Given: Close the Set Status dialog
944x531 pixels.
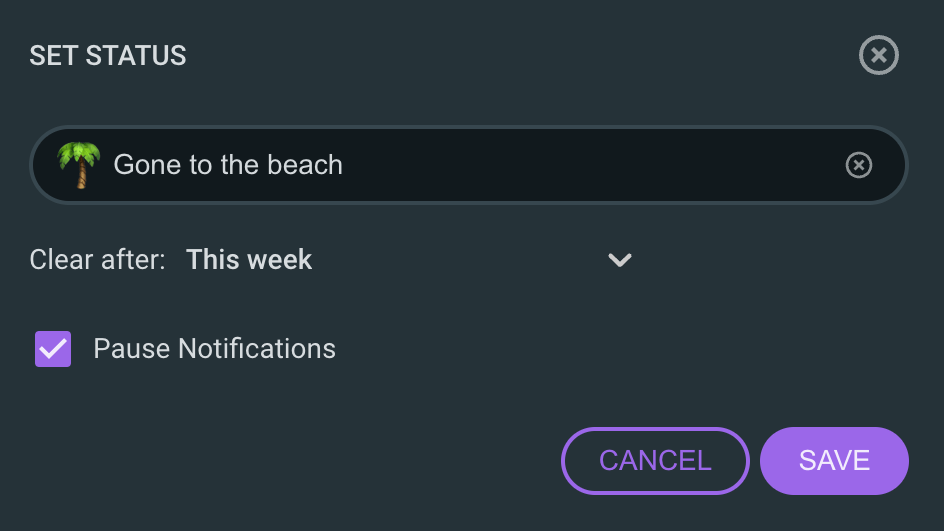Looking at the screenshot, I should pyautogui.click(x=878, y=55).
